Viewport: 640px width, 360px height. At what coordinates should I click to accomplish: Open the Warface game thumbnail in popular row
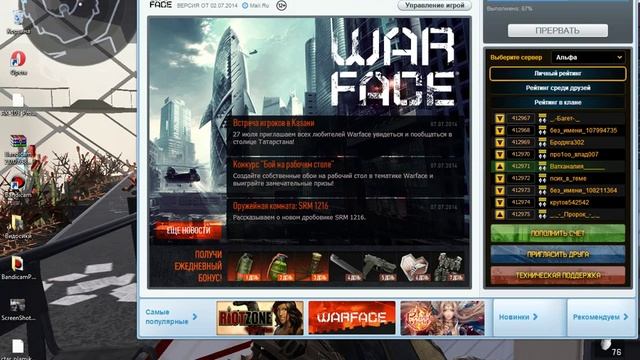click(352, 318)
